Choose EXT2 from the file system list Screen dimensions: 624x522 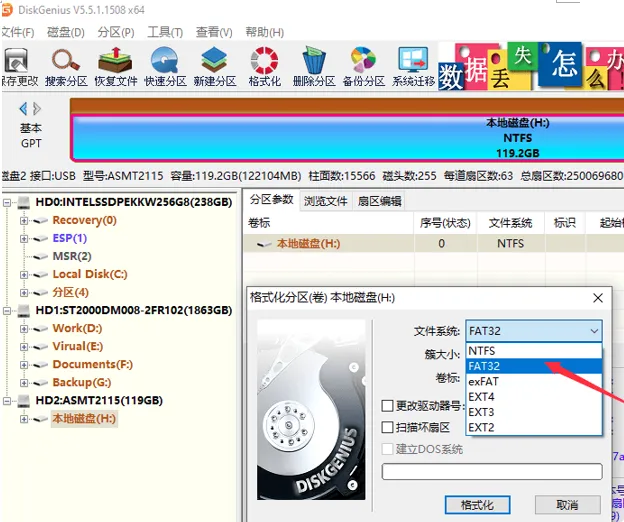click(534, 427)
